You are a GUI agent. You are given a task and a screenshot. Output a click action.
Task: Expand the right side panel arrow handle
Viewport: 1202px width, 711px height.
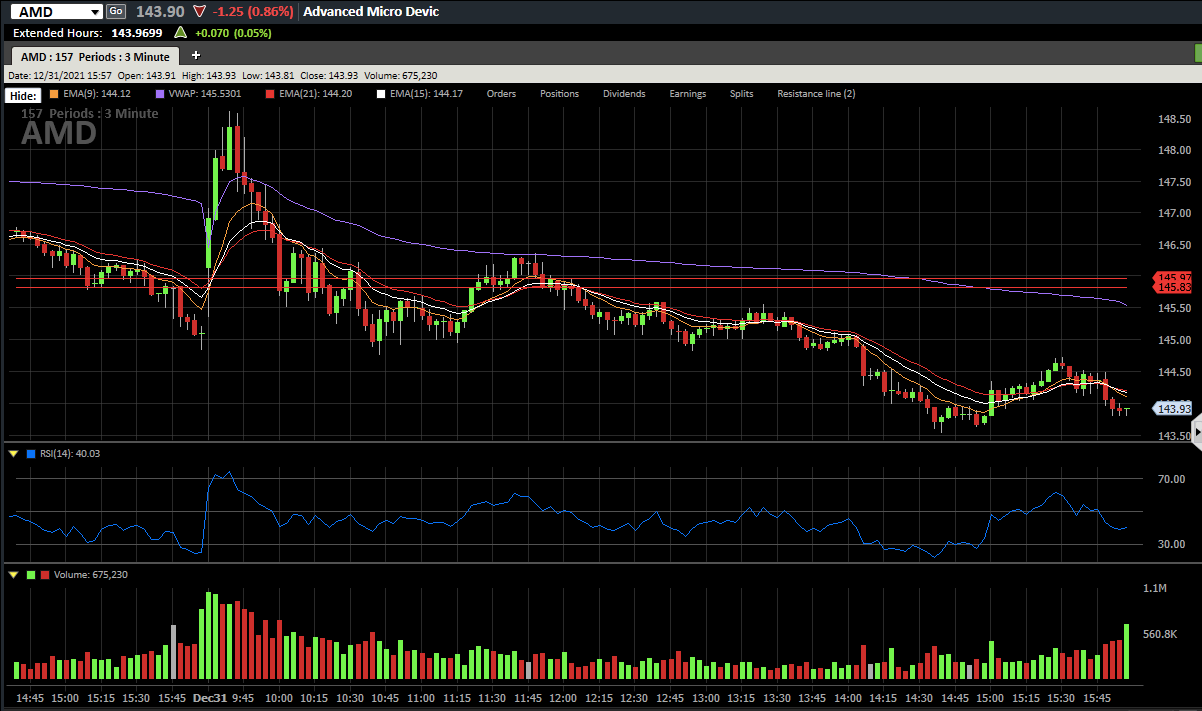point(1197,430)
